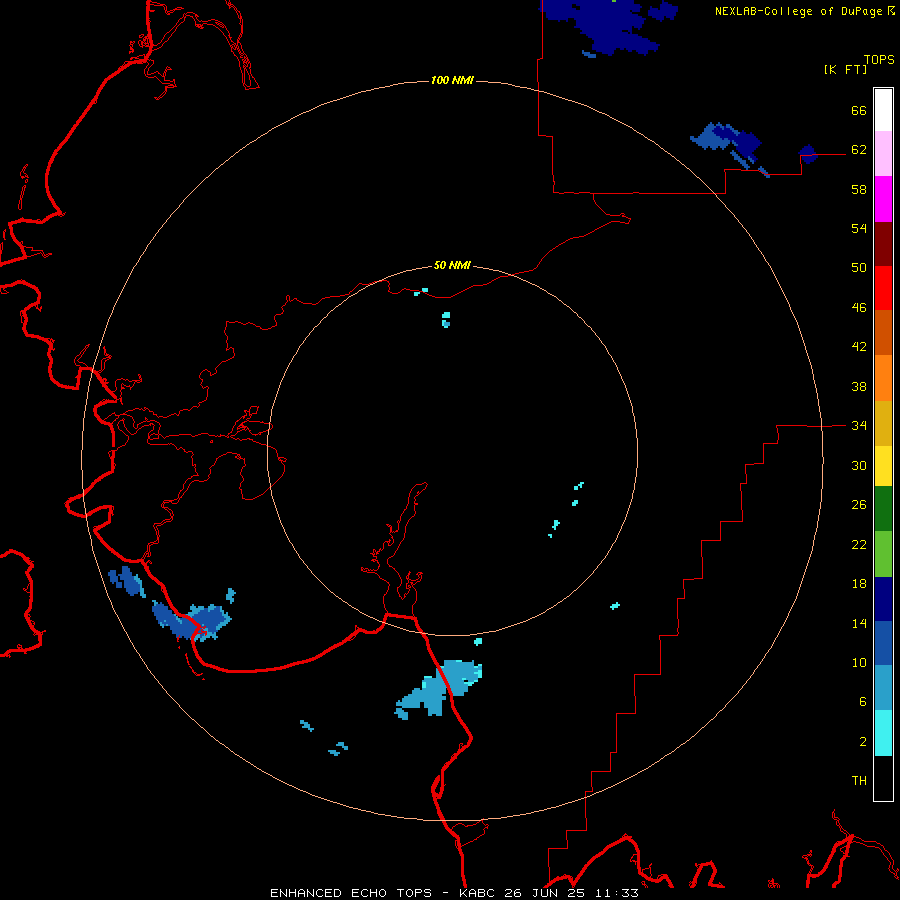Viewport: 900px width, 900px height.
Task: Click the '22' legend label
Action: tap(859, 544)
